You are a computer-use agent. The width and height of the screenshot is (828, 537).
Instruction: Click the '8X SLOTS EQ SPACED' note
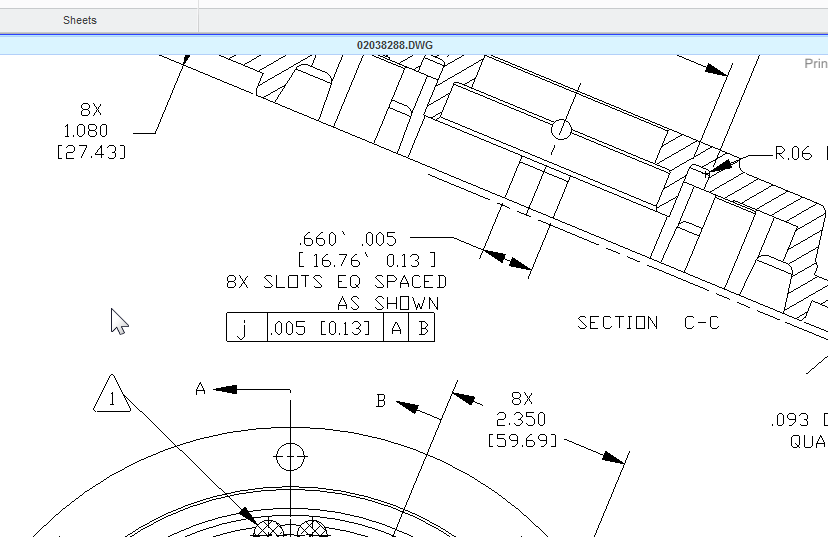[336, 282]
